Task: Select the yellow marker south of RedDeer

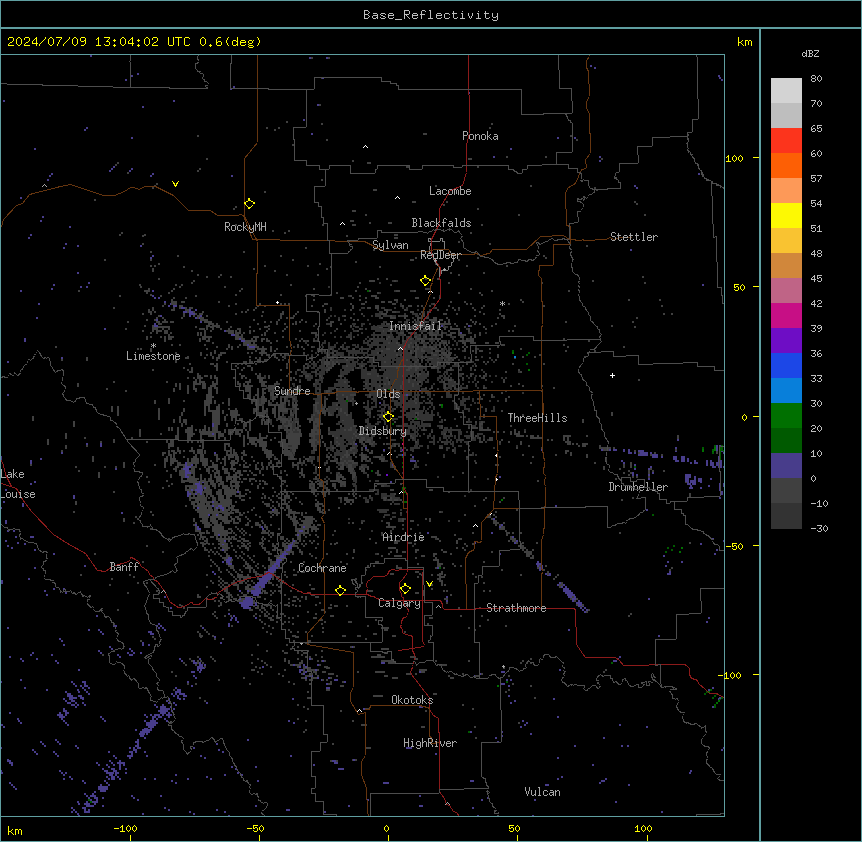Action: pyautogui.click(x=426, y=281)
